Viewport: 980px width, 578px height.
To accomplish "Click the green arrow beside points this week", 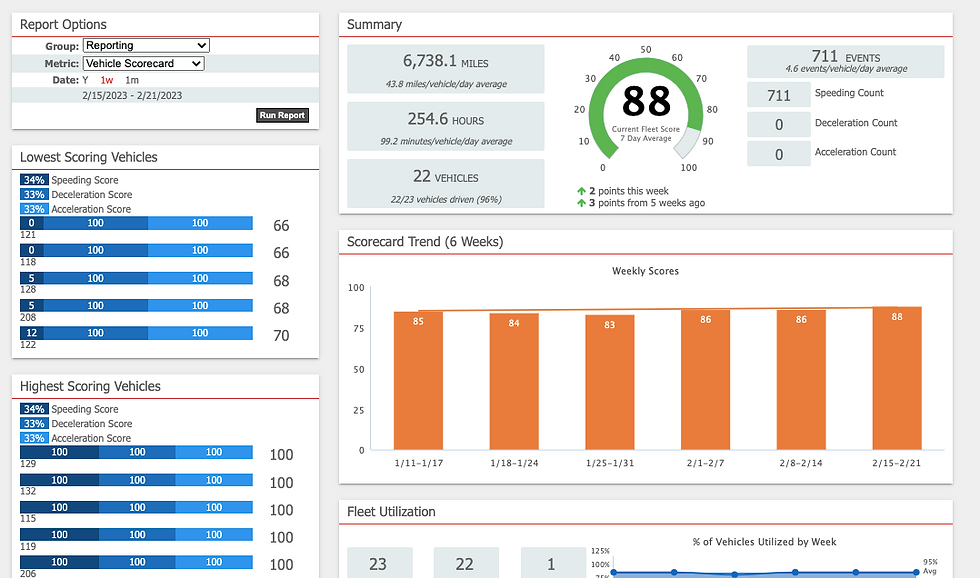I will click(581, 191).
